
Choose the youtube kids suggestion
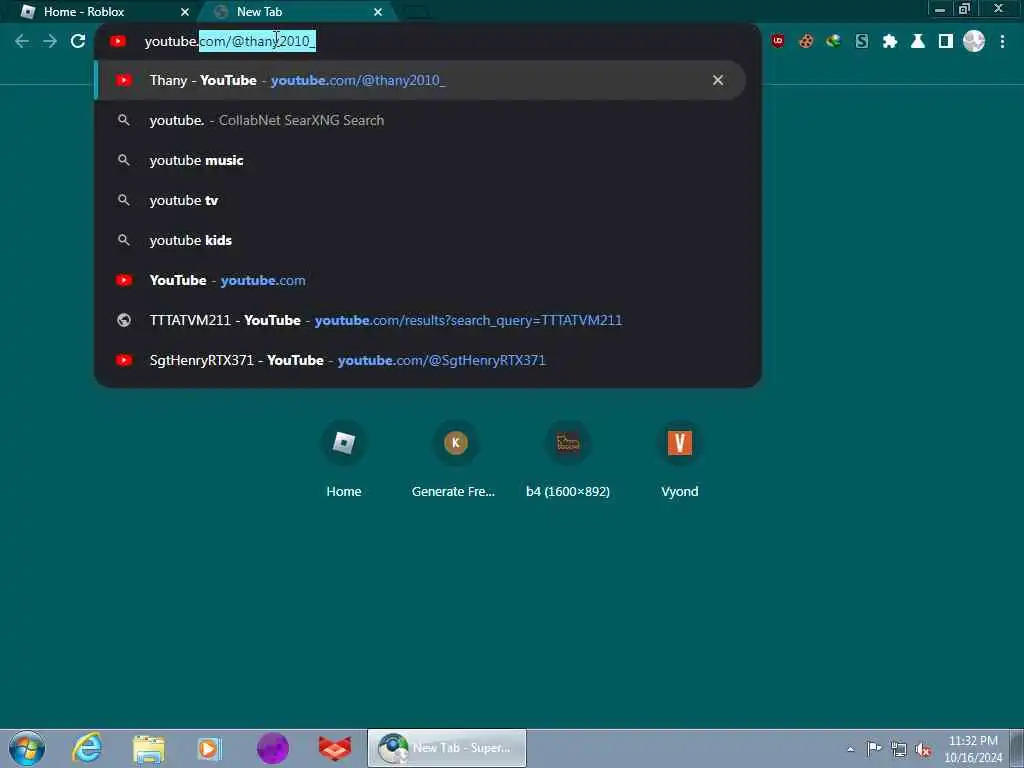click(x=420, y=240)
